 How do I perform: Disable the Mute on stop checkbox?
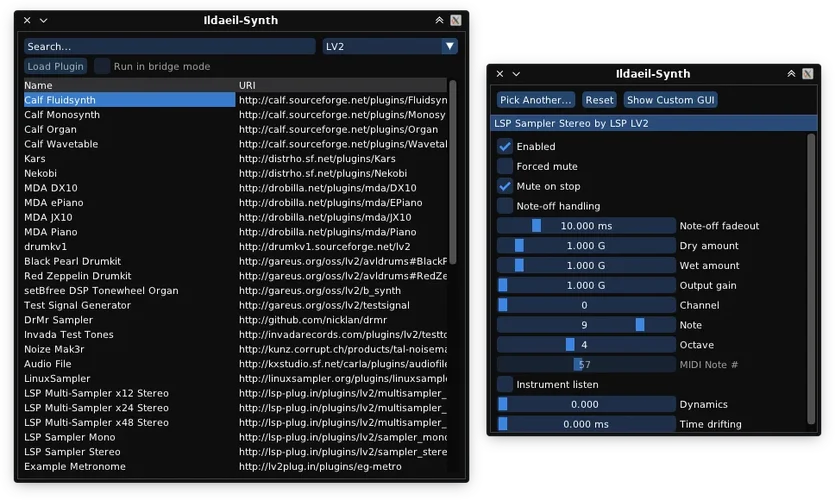click(505, 186)
